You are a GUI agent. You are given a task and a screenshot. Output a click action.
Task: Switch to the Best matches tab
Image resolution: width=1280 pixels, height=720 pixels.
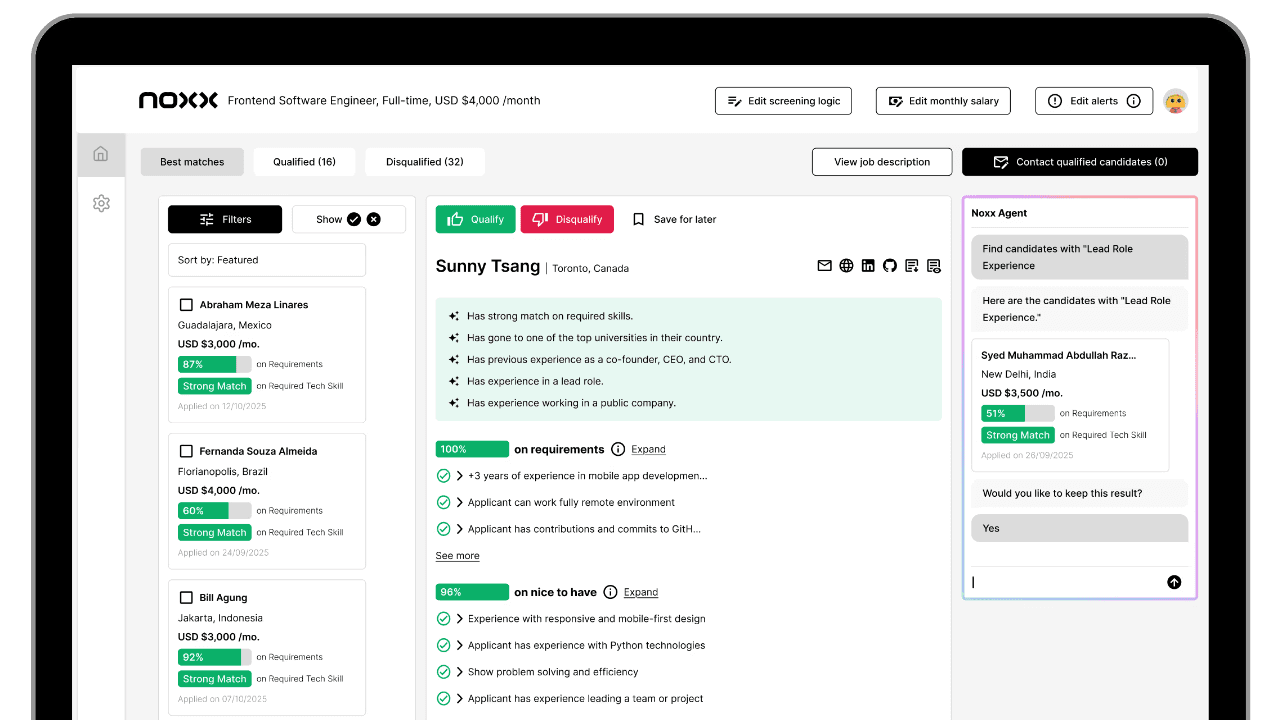pos(192,162)
